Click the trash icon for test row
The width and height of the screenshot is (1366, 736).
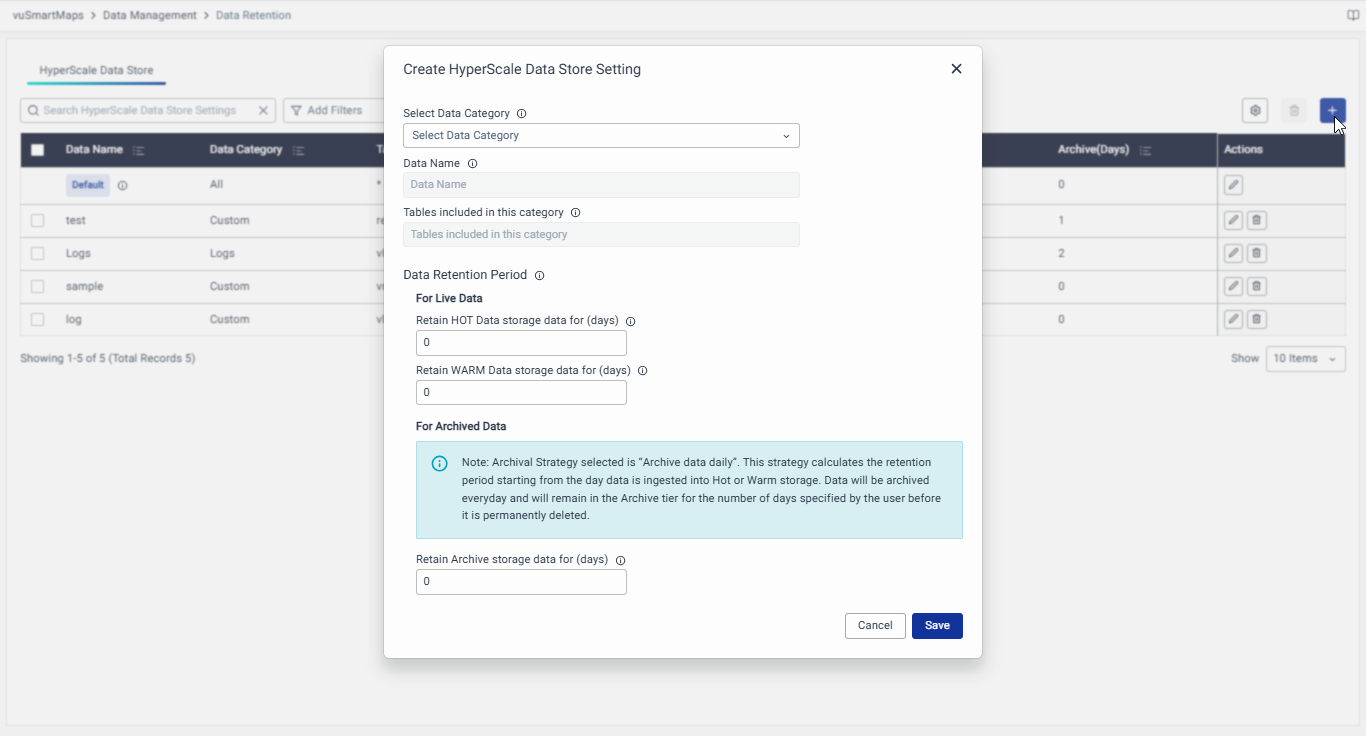(x=1257, y=220)
